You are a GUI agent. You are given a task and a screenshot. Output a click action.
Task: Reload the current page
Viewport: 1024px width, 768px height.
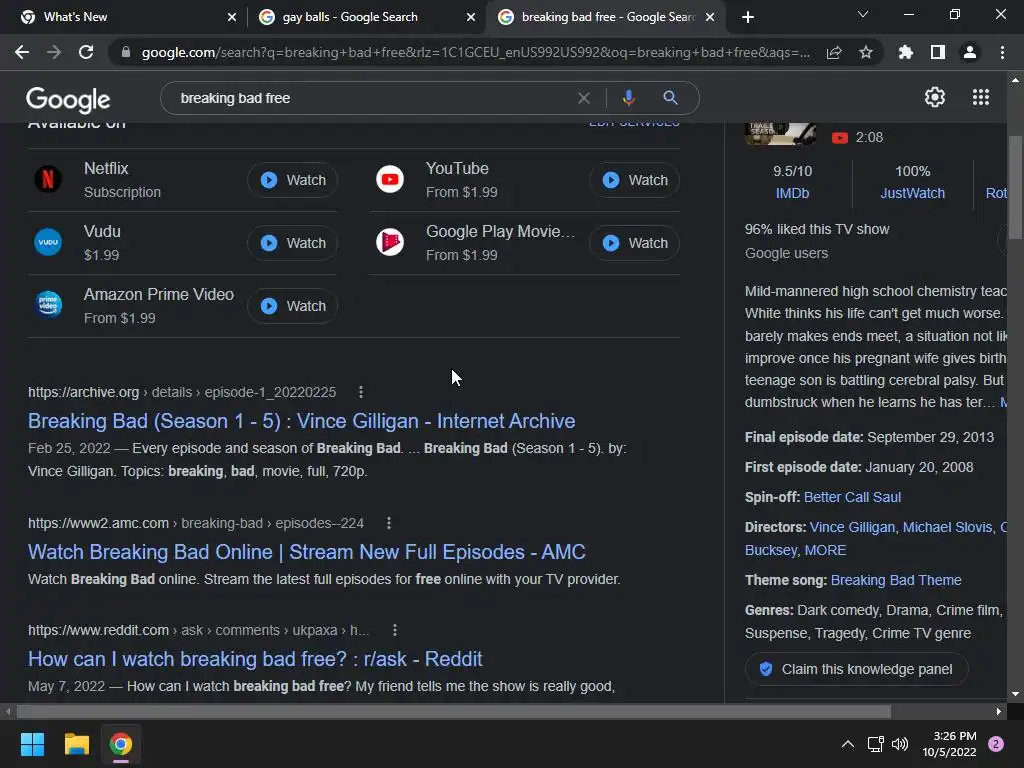coord(86,52)
